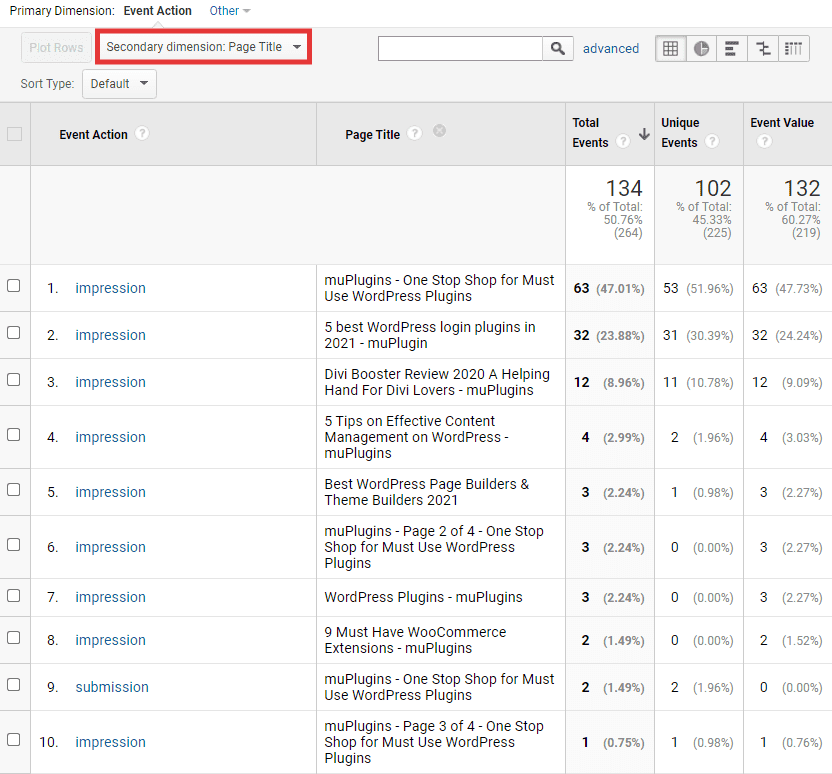
Task: Open help for Event Value column
Action: coord(764,142)
